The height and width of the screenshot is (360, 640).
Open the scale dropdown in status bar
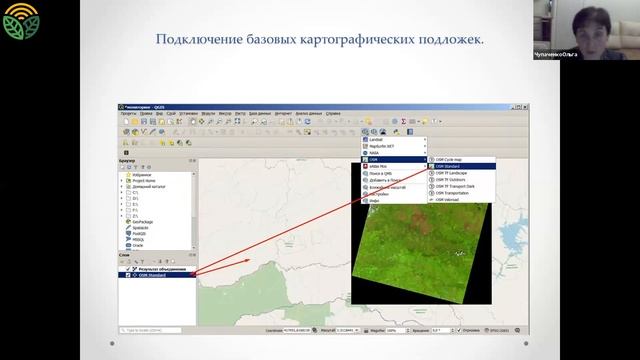[358, 330]
